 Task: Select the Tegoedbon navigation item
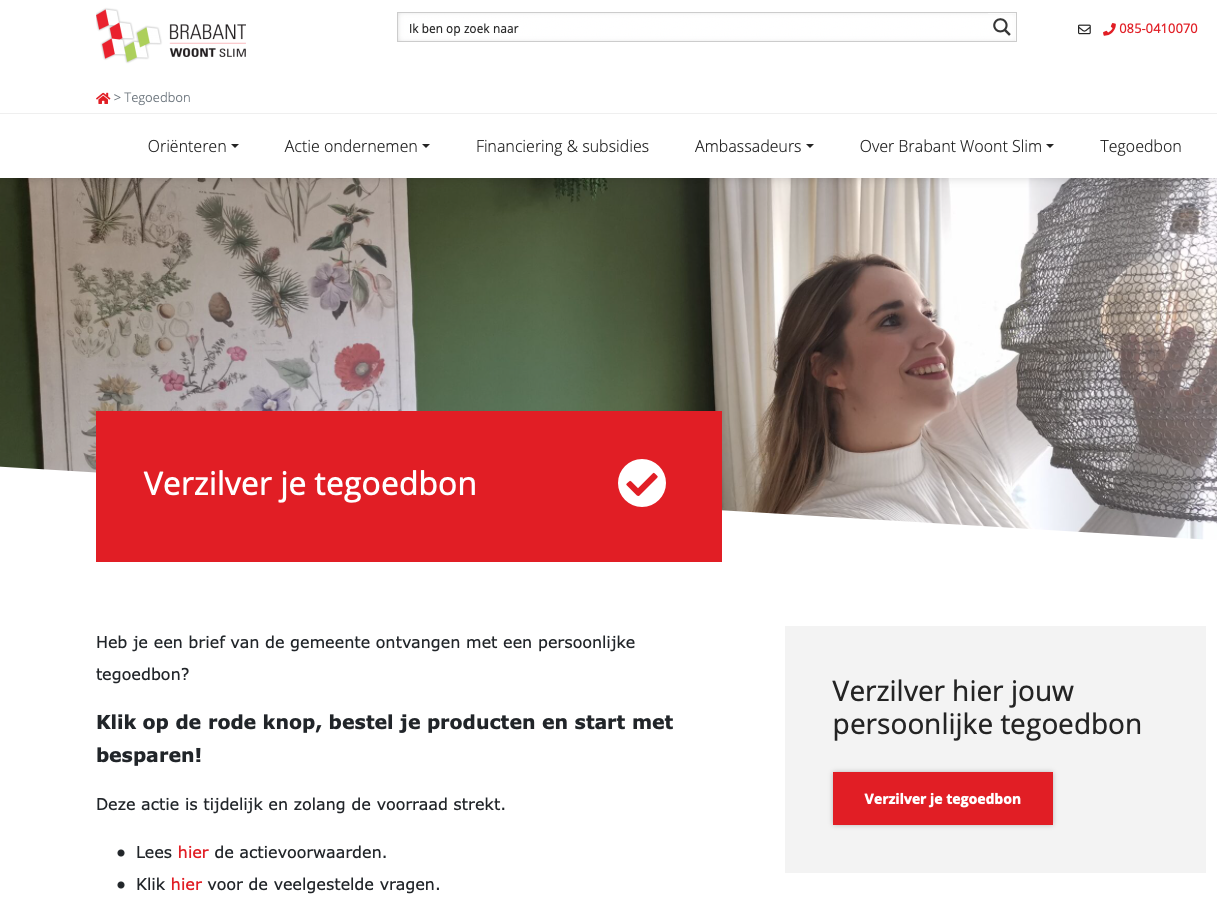click(x=1141, y=146)
